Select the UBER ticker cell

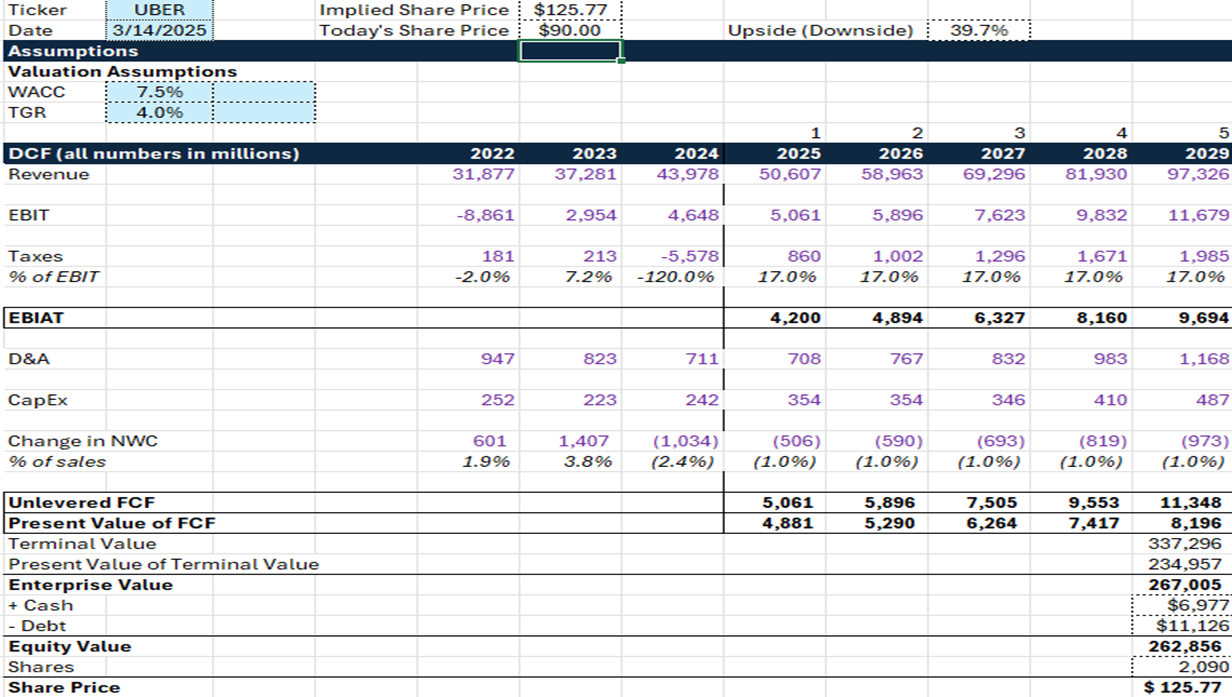(160, 10)
